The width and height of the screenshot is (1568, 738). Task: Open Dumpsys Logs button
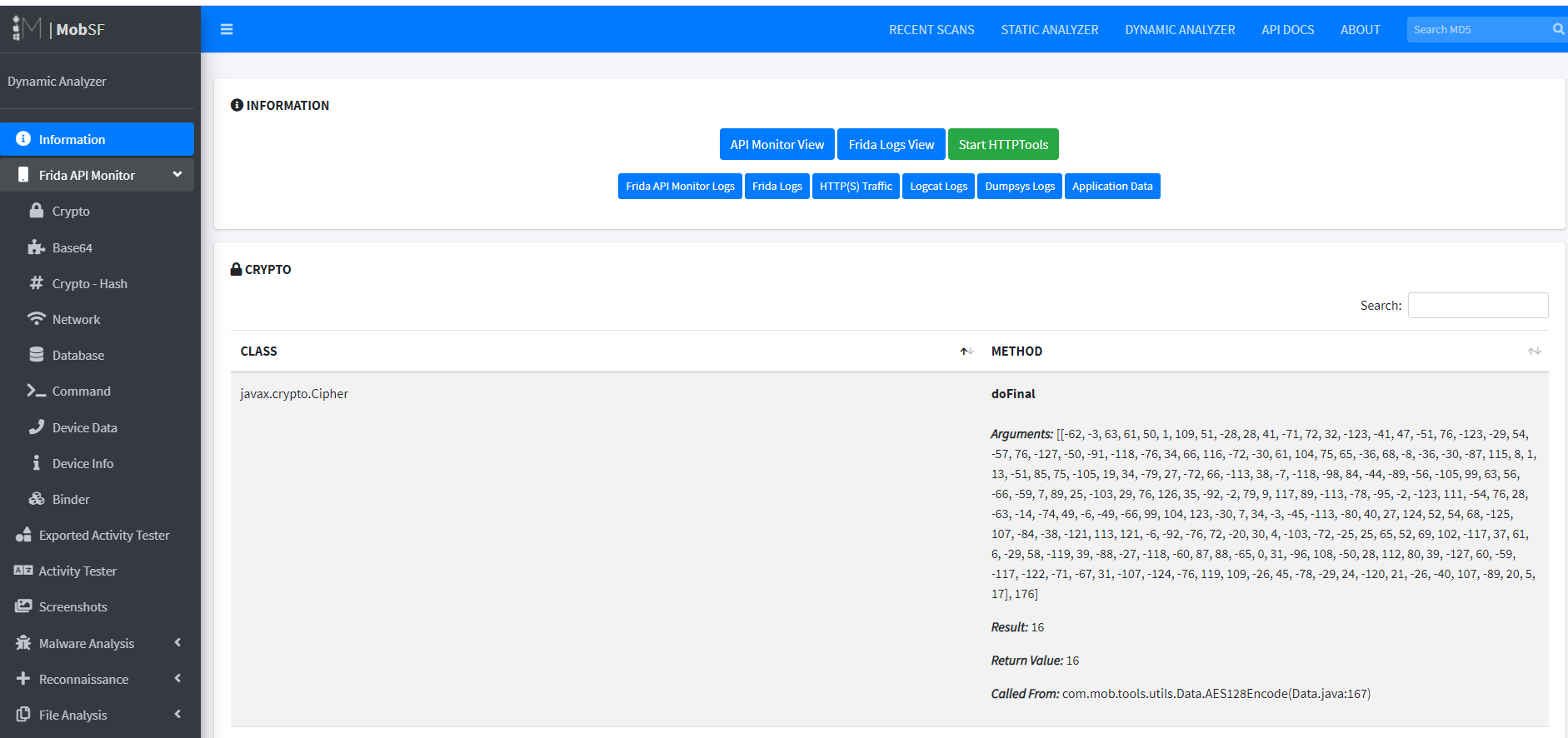point(1020,186)
